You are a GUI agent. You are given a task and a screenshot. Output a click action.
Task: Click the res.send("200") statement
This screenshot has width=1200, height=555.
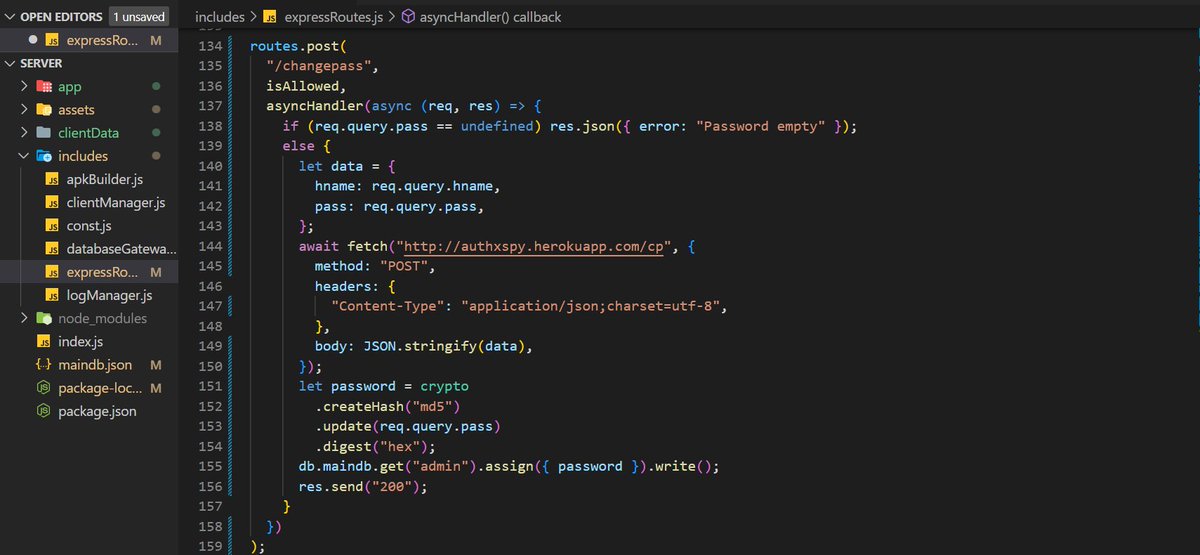tap(364, 487)
